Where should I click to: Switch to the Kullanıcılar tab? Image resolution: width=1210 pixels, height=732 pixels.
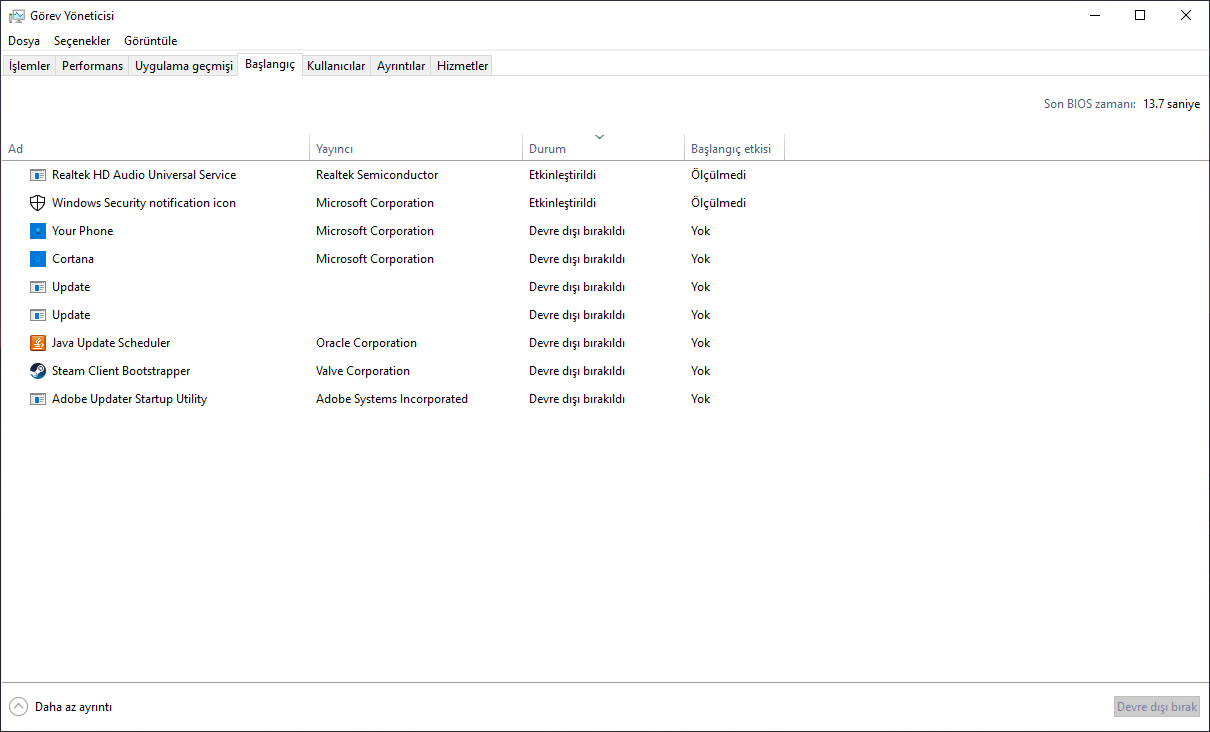click(x=336, y=66)
